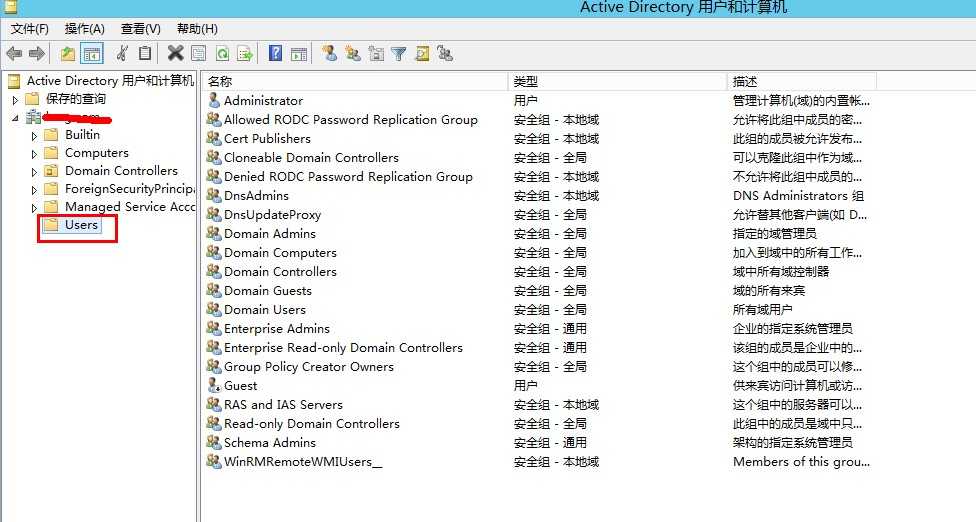Select Allowed RODC Password Replication Group

tap(350, 119)
